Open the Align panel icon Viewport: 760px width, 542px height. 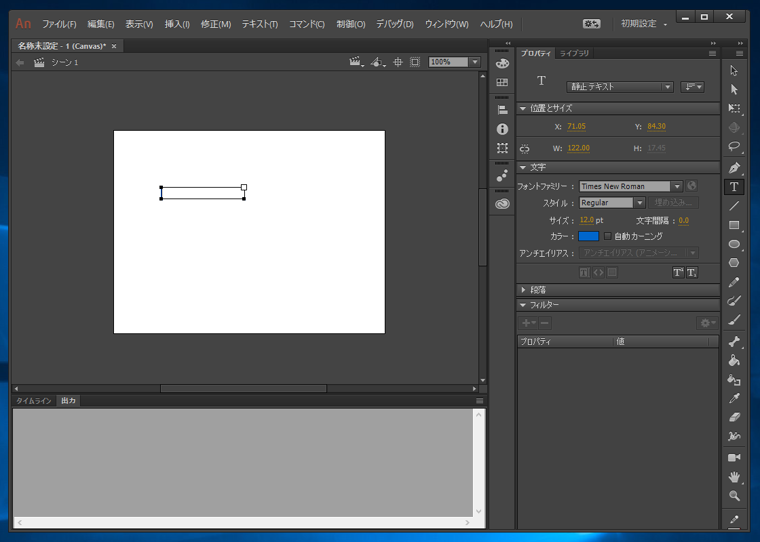(502, 110)
